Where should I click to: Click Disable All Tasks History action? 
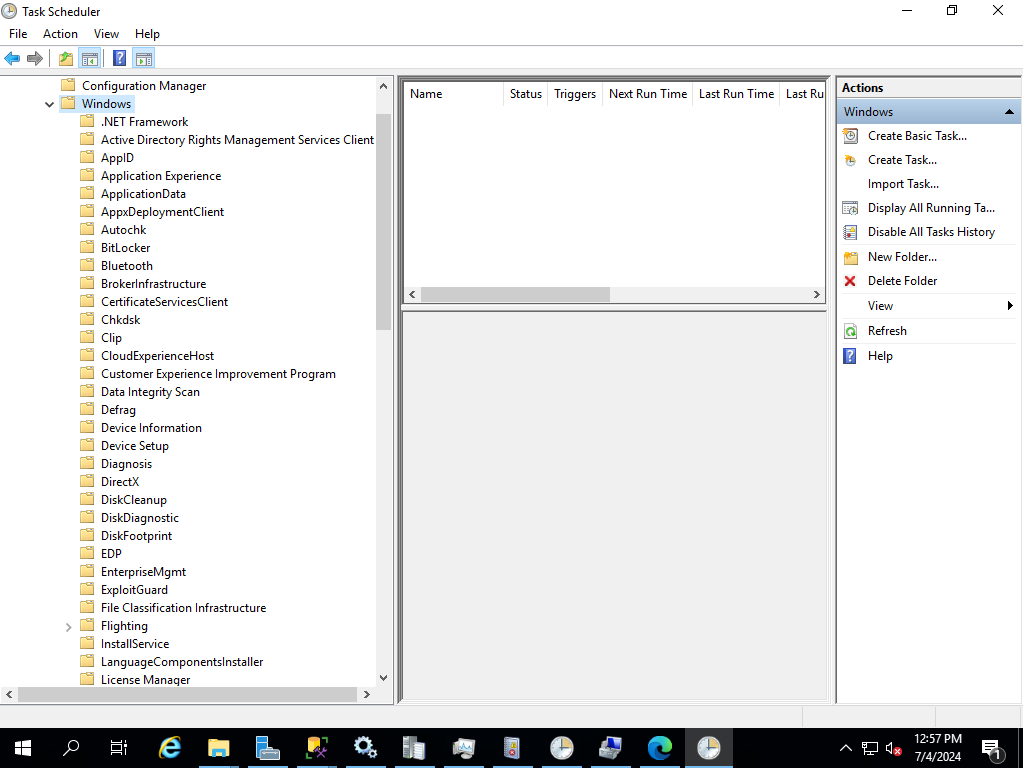(x=931, y=232)
